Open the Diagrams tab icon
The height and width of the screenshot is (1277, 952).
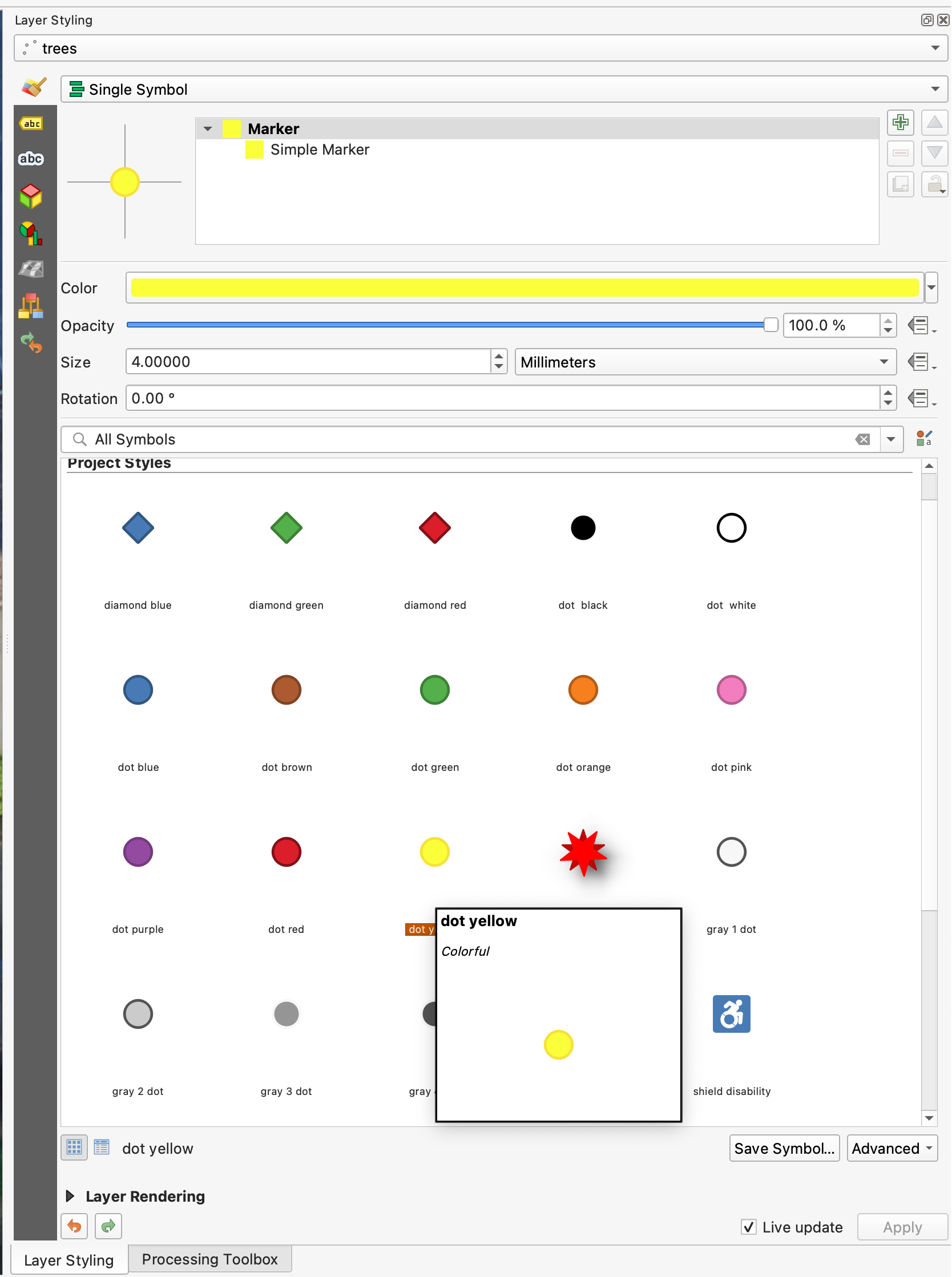pos(31,233)
